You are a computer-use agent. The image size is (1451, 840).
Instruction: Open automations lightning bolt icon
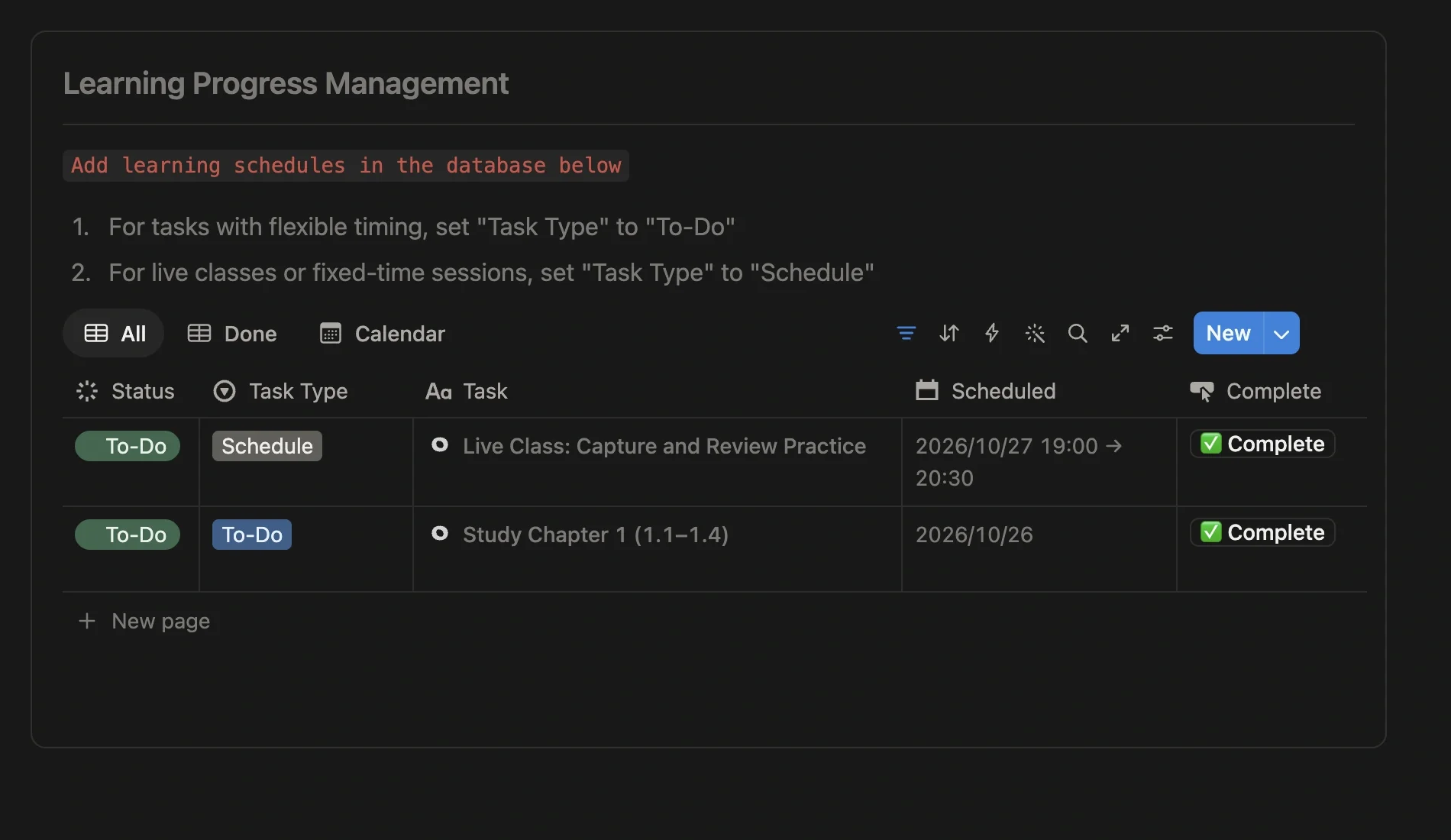tap(992, 333)
